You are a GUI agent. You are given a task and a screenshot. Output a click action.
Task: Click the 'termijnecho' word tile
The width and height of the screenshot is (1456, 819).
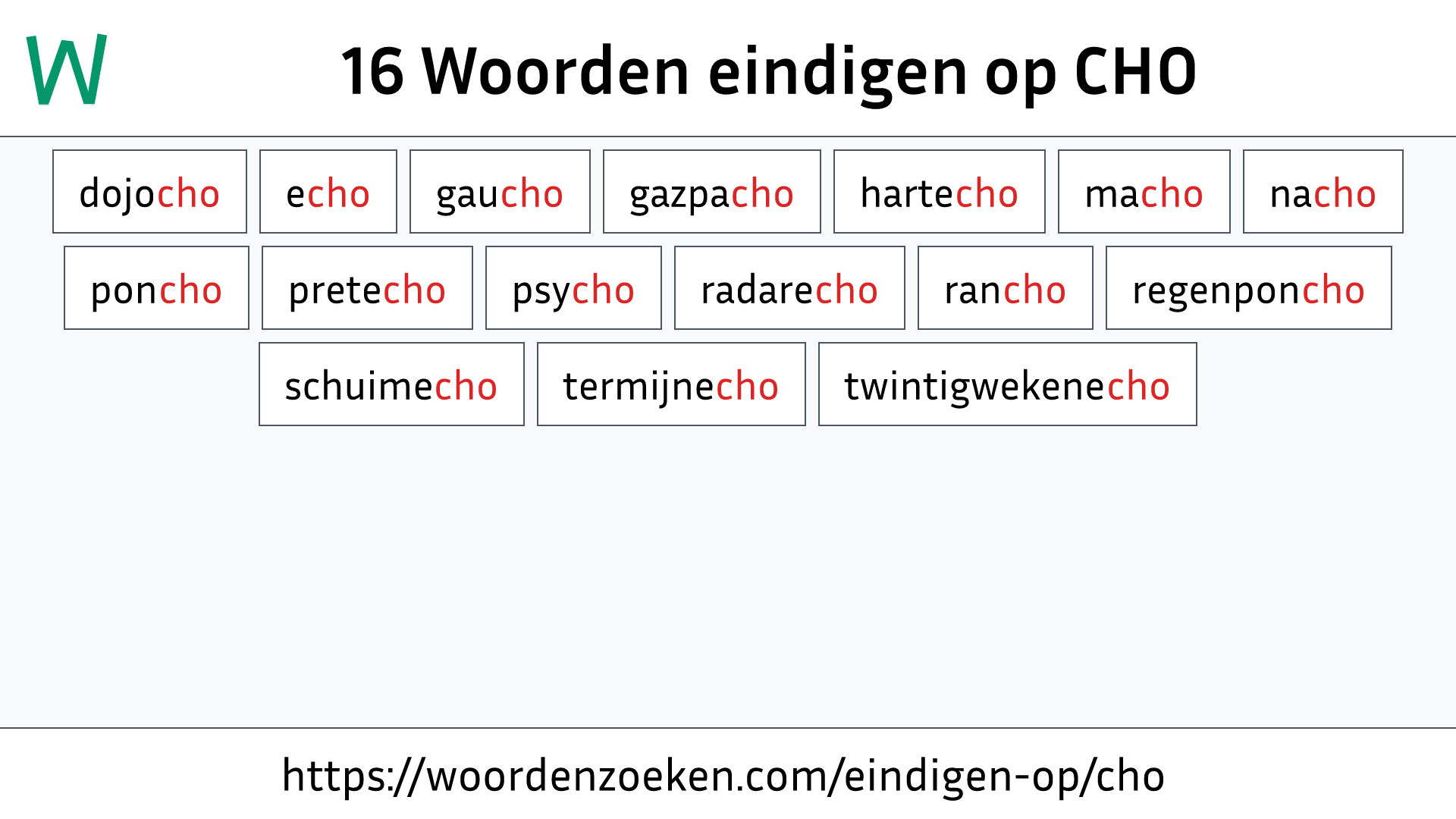click(671, 384)
